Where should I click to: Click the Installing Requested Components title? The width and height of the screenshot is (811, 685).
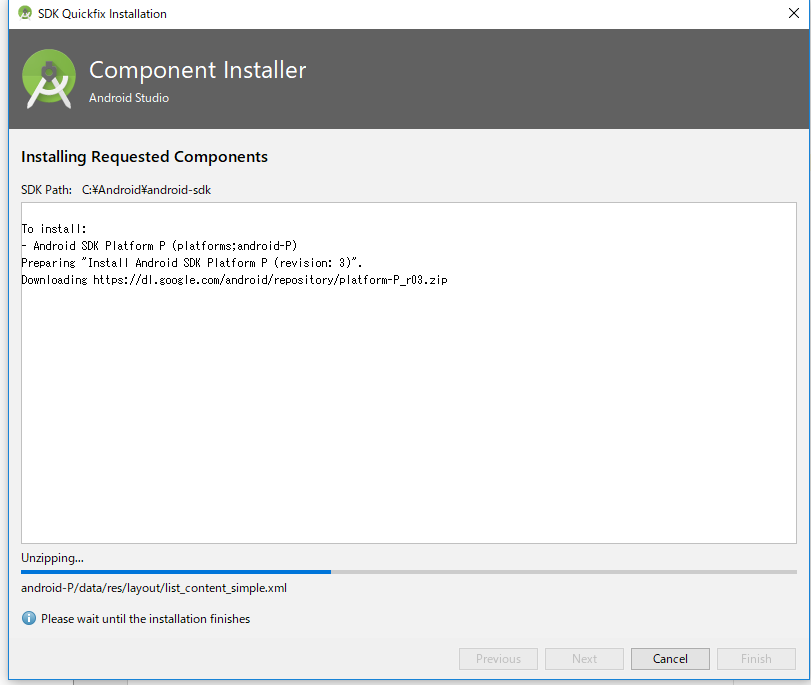coord(144,157)
